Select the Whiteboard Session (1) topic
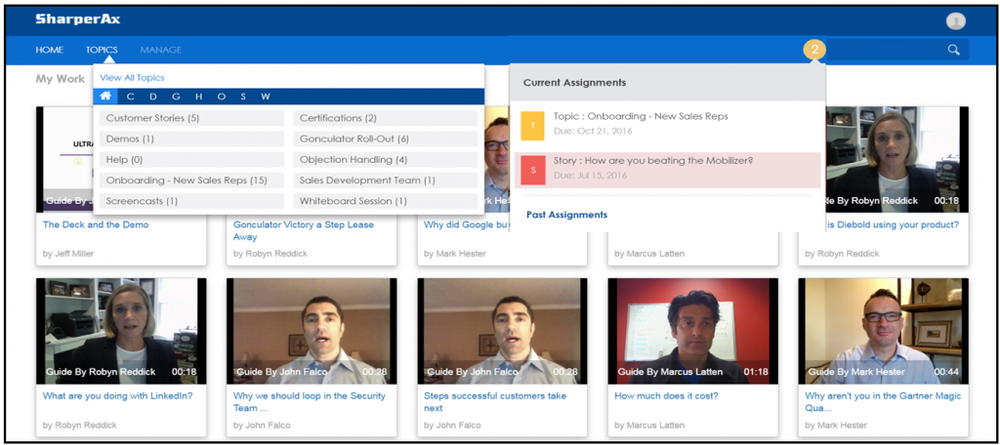This screenshot has width=1000, height=445. [x=385, y=201]
